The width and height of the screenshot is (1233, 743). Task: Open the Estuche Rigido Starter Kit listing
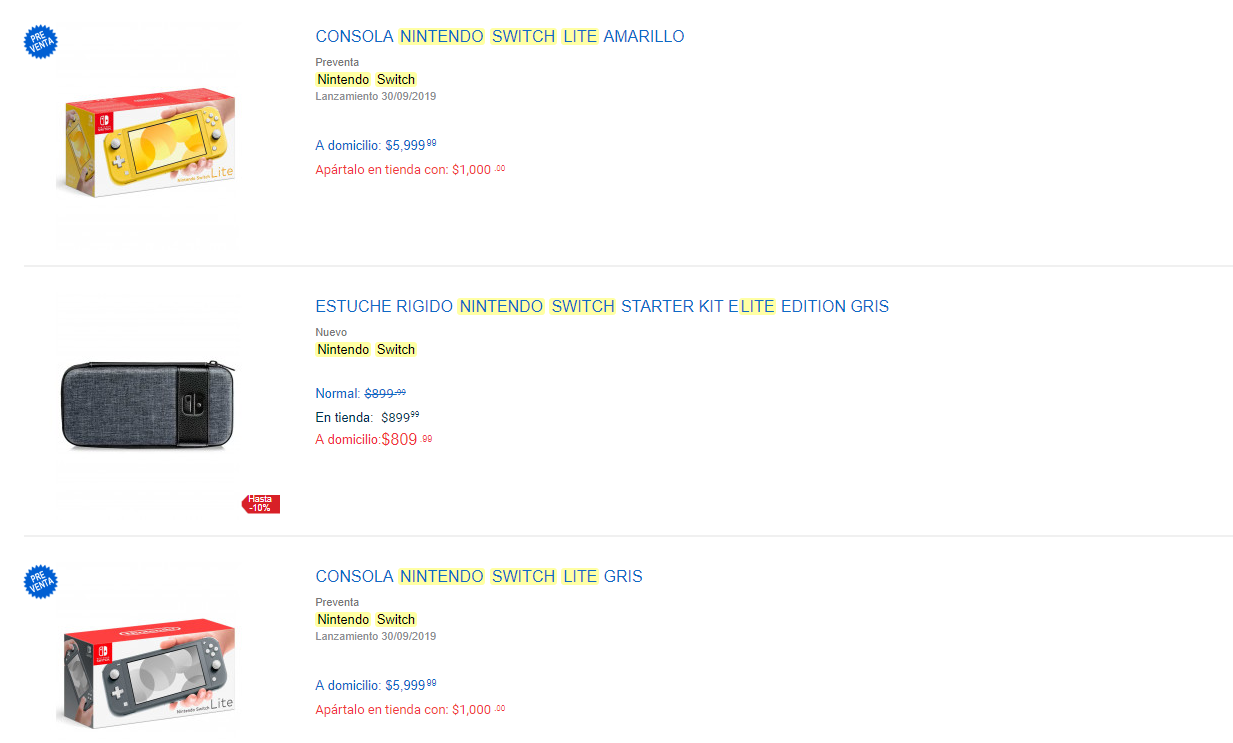click(602, 306)
